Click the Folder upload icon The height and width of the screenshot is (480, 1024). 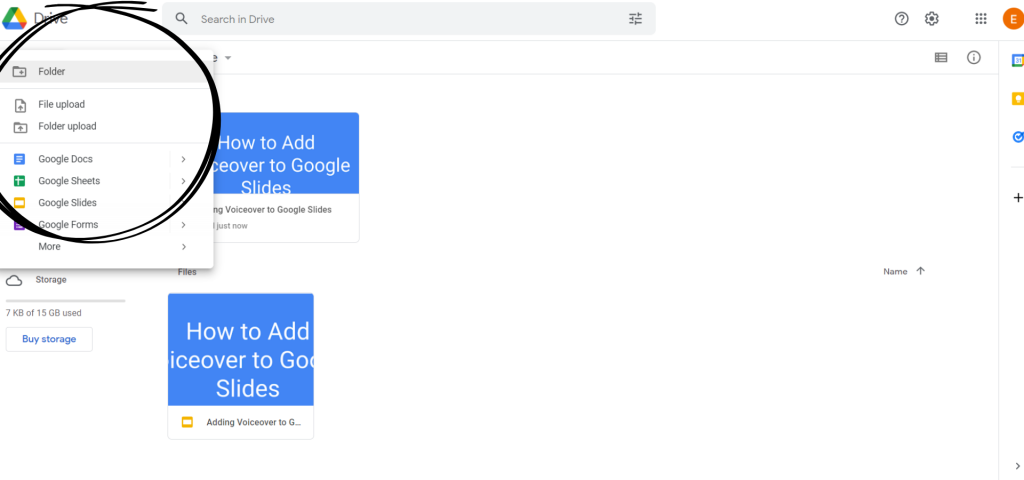click(x=20, y=127)
